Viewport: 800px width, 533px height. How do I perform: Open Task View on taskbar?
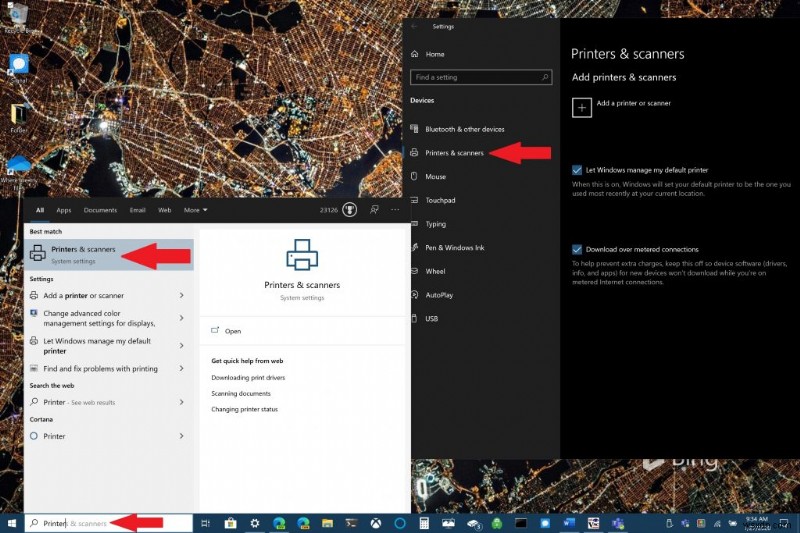[206, 523]
